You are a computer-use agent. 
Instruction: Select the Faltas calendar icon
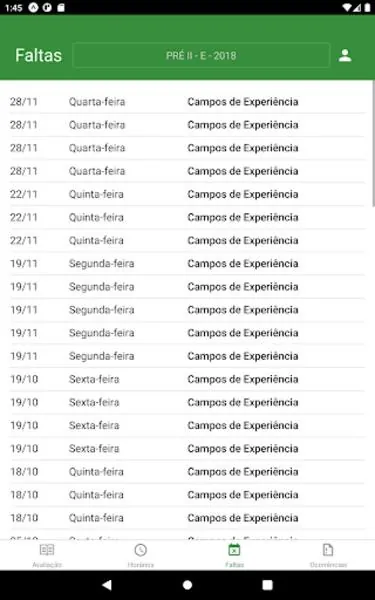[x=234, y=550]
